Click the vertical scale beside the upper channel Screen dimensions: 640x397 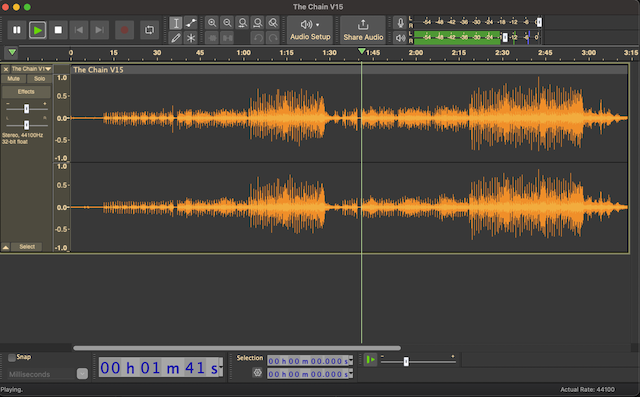pos(62,118)
